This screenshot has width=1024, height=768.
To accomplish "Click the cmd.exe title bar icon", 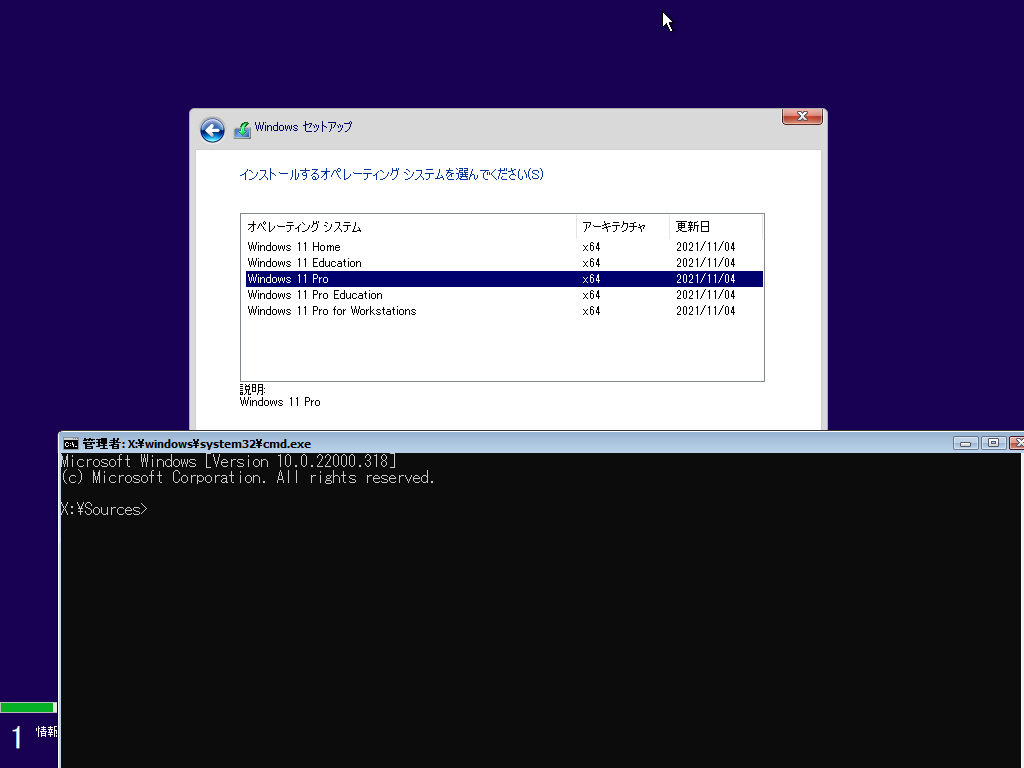I will pyautogui.click(x=71, y=444).
